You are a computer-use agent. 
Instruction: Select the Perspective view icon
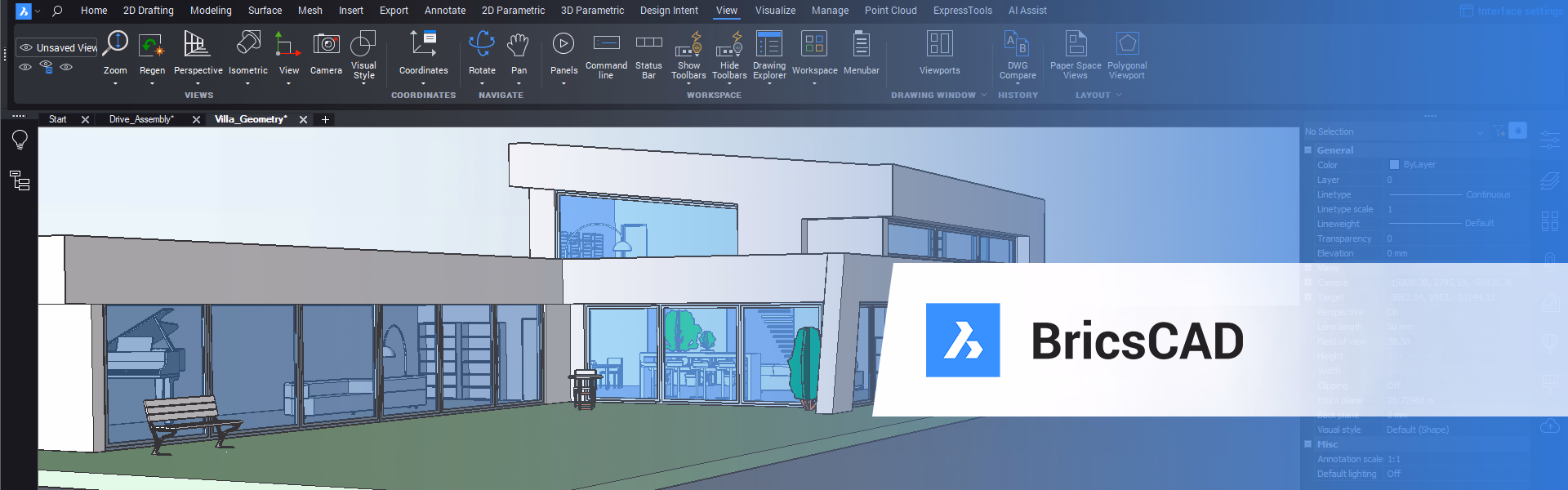click(197, 46)
